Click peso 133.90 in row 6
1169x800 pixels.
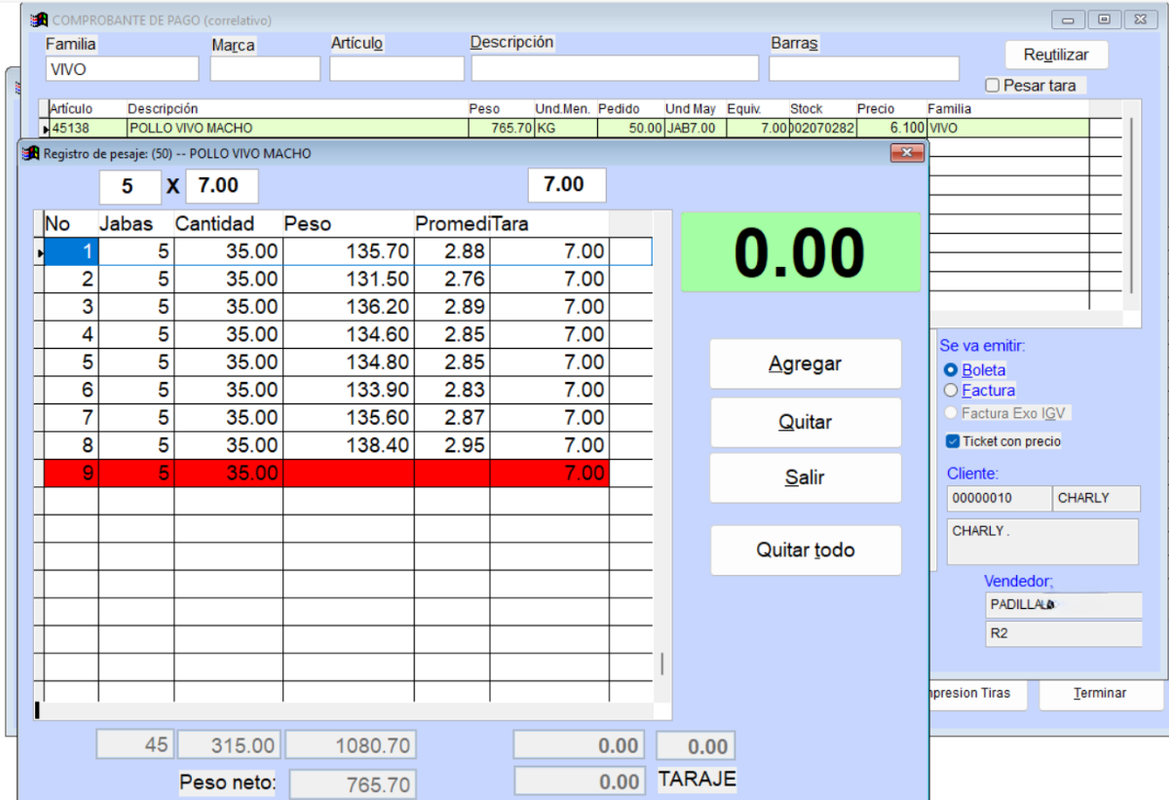click(x=348, y=389)
